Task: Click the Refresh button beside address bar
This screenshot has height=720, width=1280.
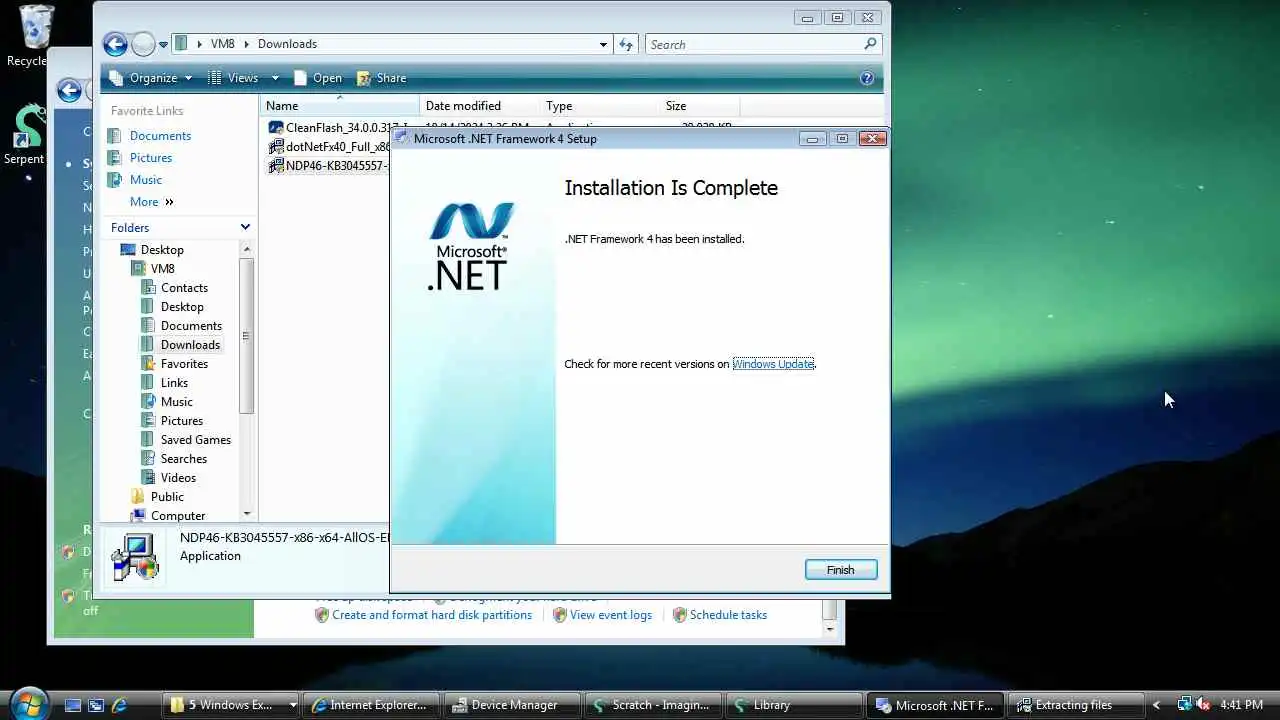Action: pos(626,44)
